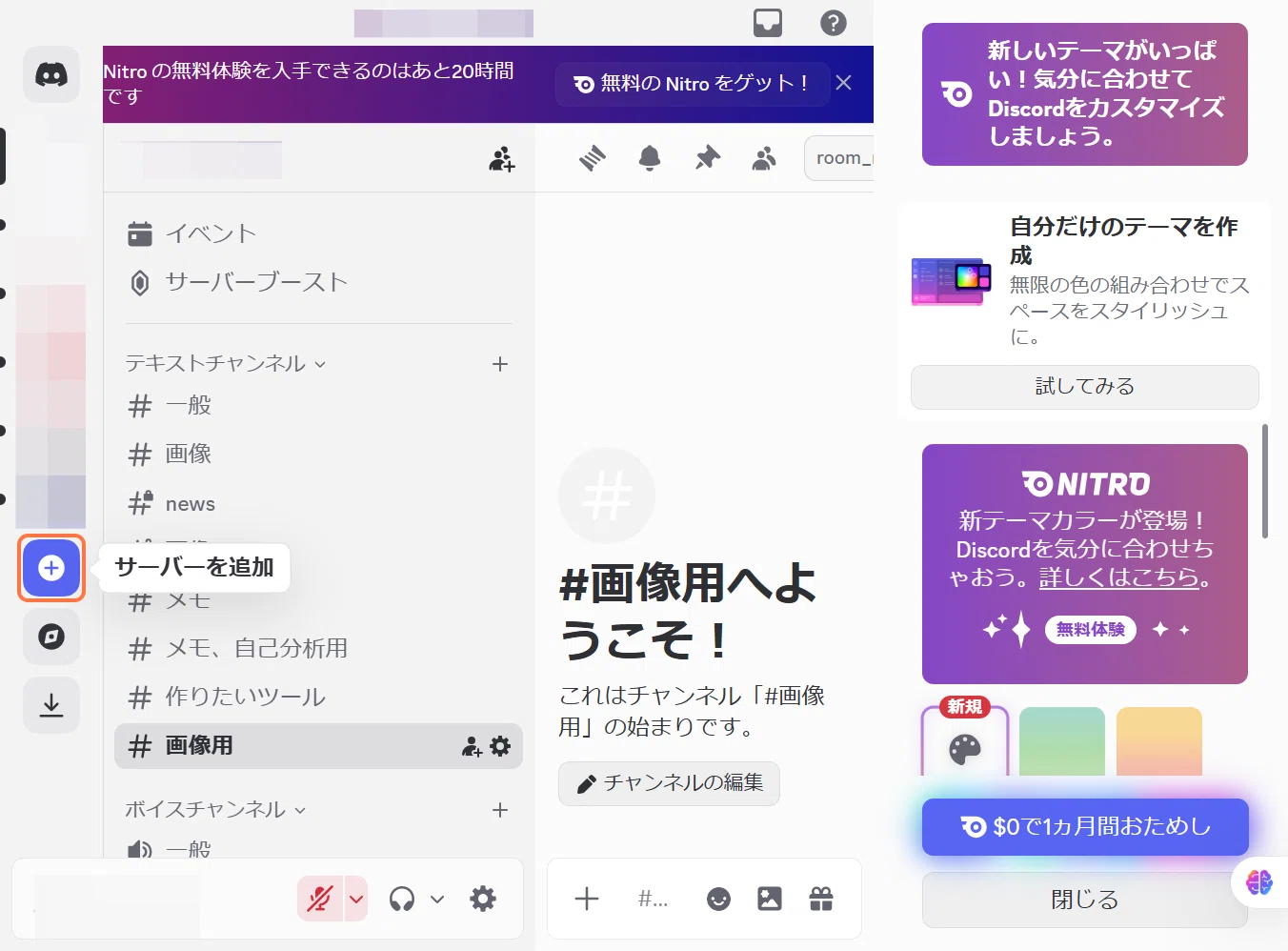Click the top purple theme promo banner
The width and height of the screenshot is (1288, 951).
click(x=1085, y=94)
